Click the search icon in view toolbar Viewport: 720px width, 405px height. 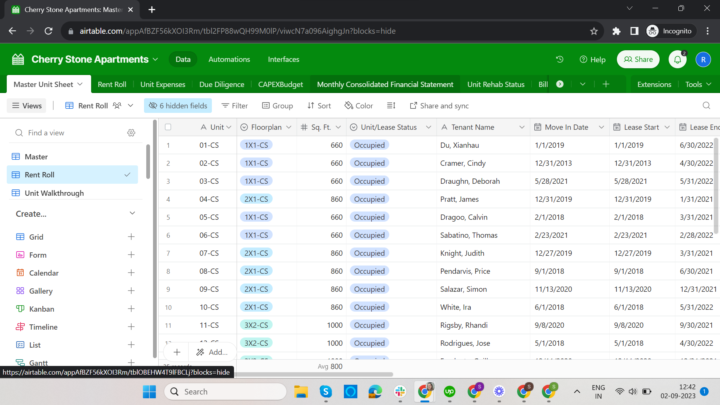(x=706, y=105)
